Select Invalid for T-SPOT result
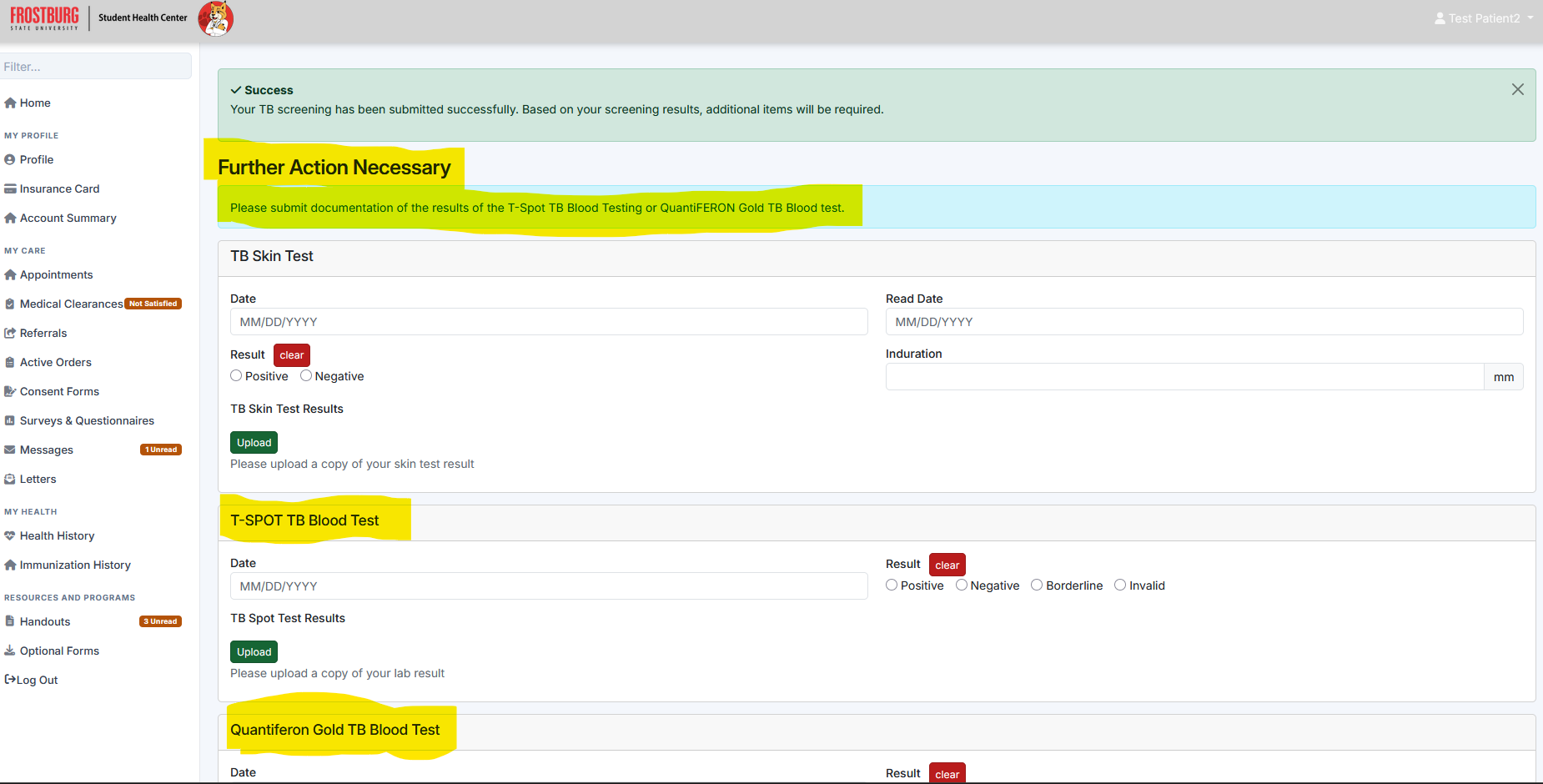Viewport: 1543px width, 784px height. click(1120, 585)
